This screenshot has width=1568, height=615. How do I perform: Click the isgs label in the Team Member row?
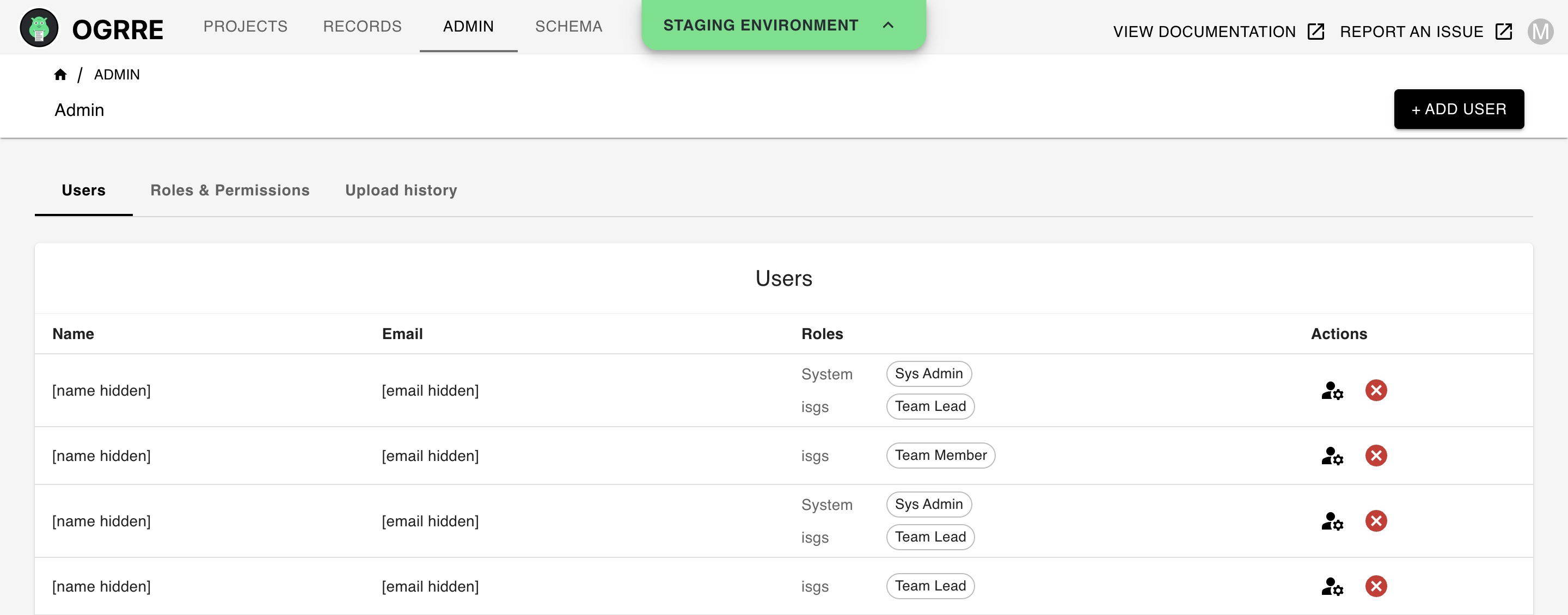pyautogui.click(x=814, y=456)
